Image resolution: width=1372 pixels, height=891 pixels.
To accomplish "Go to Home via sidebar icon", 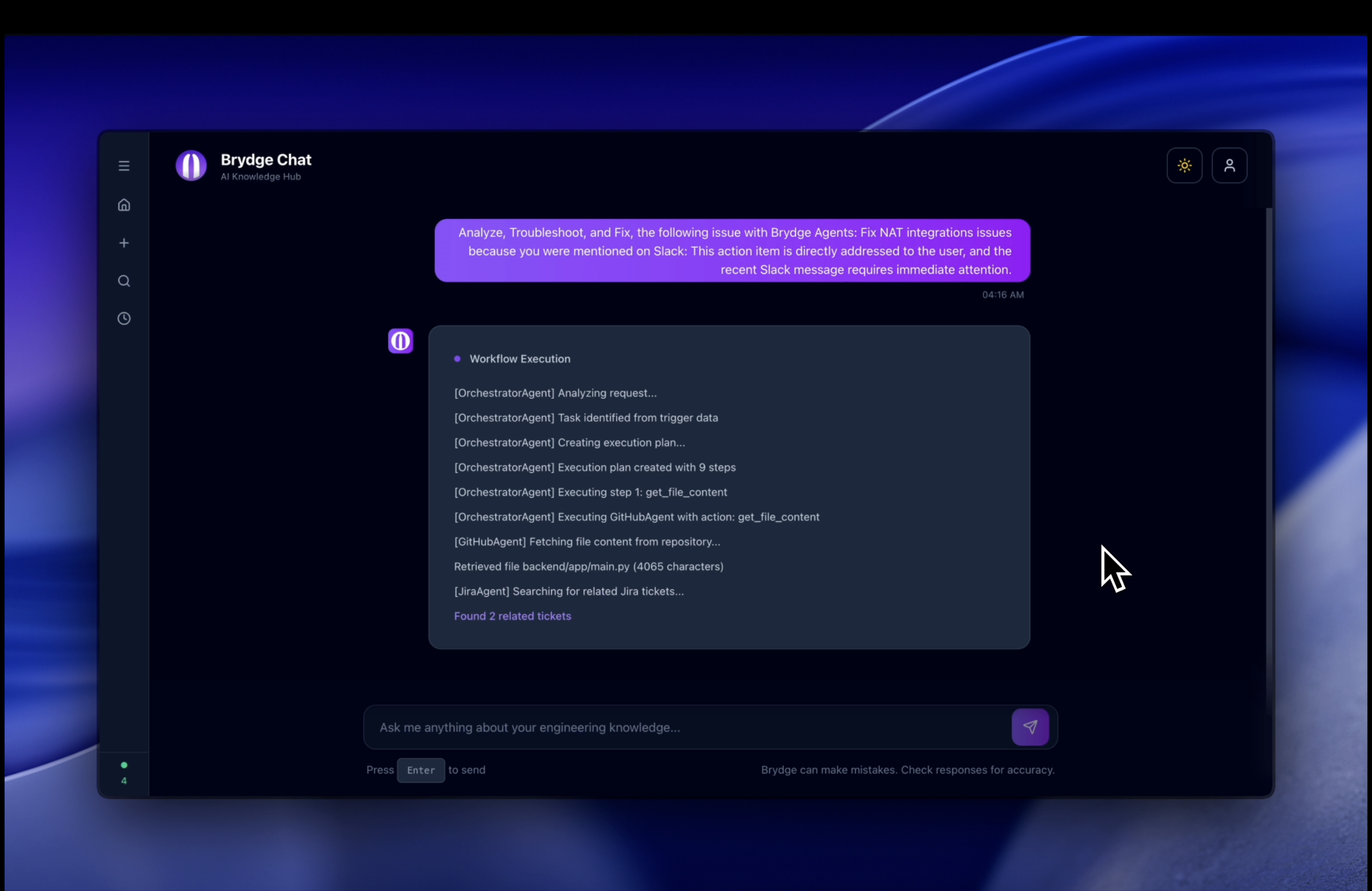I will [x=124, y=205].
